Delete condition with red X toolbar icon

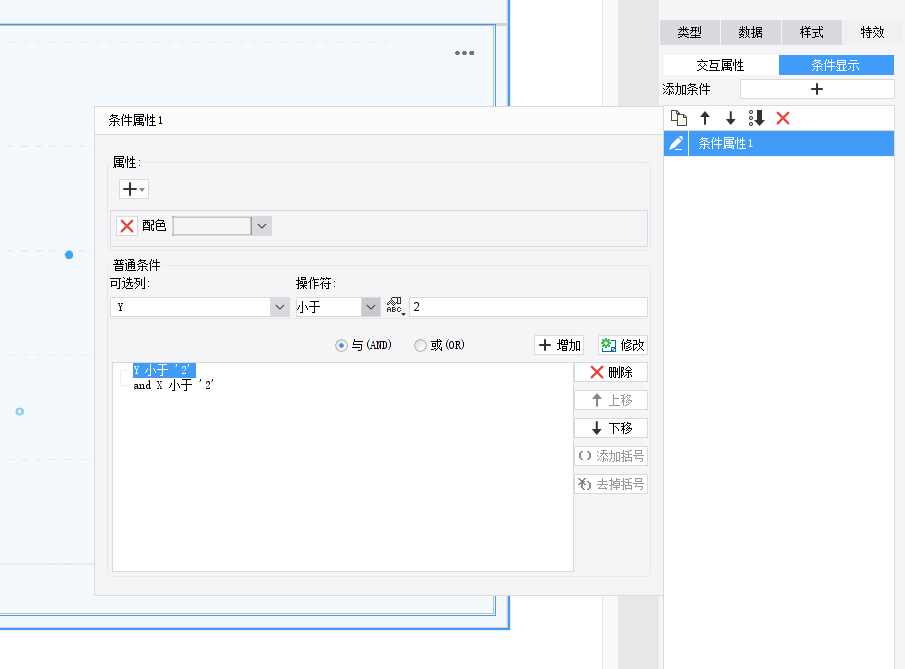click(783, 118)
